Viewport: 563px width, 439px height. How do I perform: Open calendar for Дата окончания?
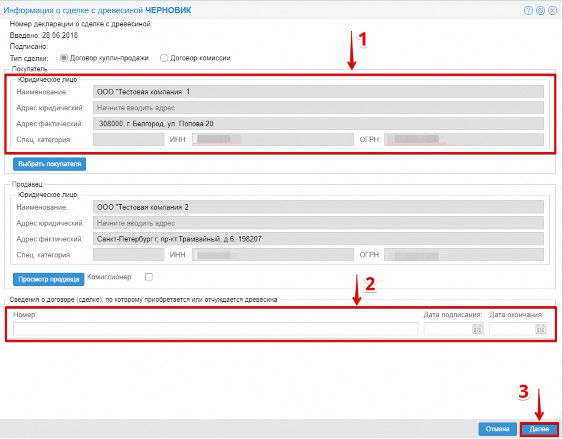(540, 329)
